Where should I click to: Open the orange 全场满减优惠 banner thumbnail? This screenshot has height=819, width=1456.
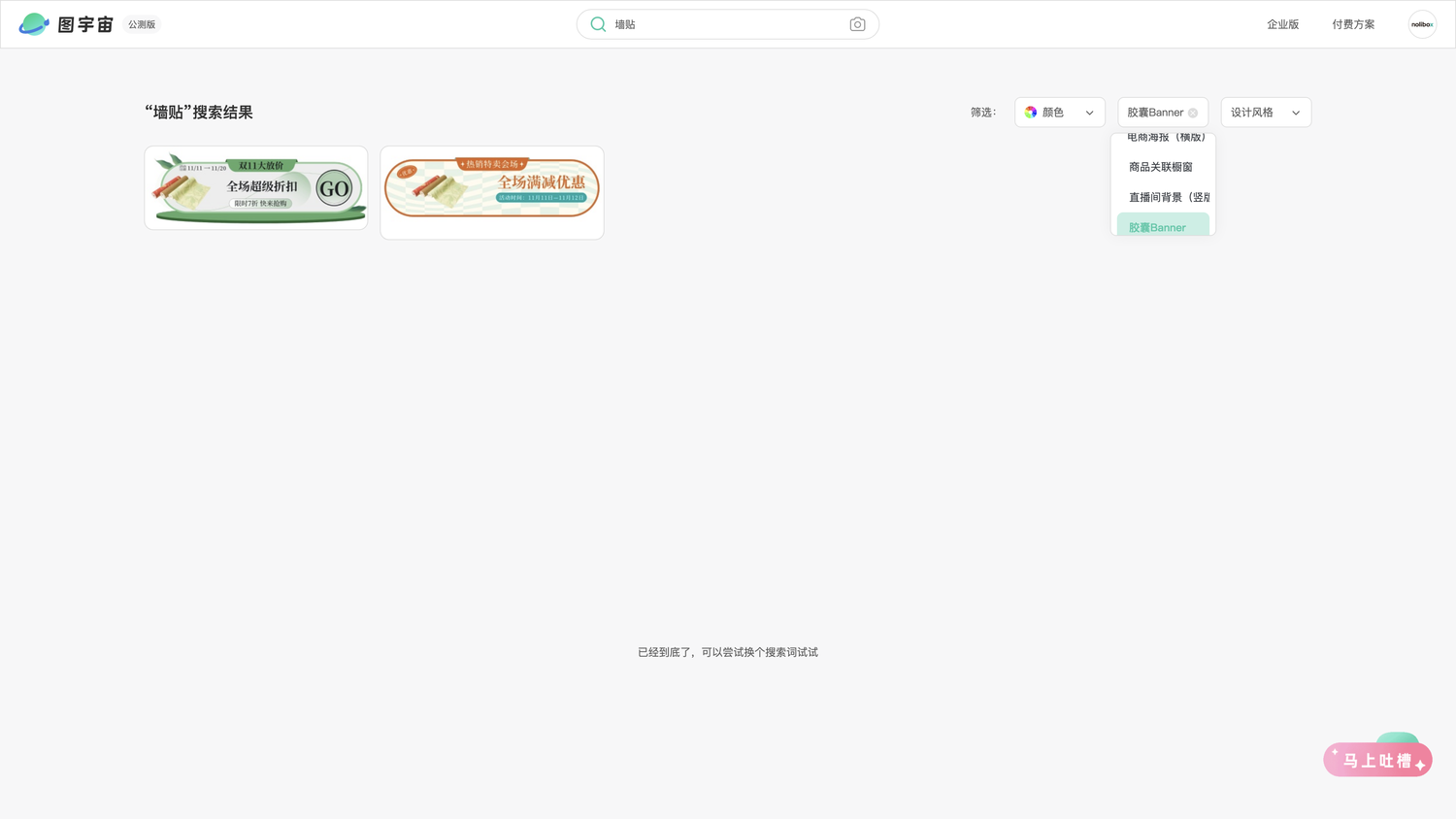(492, 192)
